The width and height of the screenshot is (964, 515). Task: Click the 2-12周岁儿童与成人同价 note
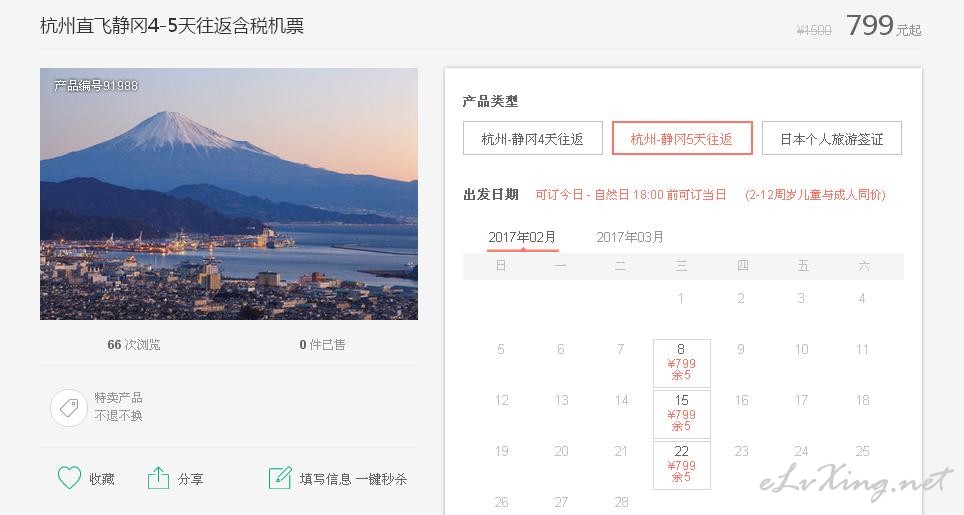(815, 195)
